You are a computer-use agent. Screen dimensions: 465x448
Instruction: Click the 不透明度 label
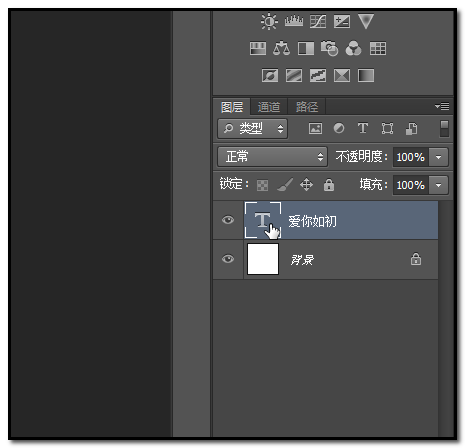(361, 156)
